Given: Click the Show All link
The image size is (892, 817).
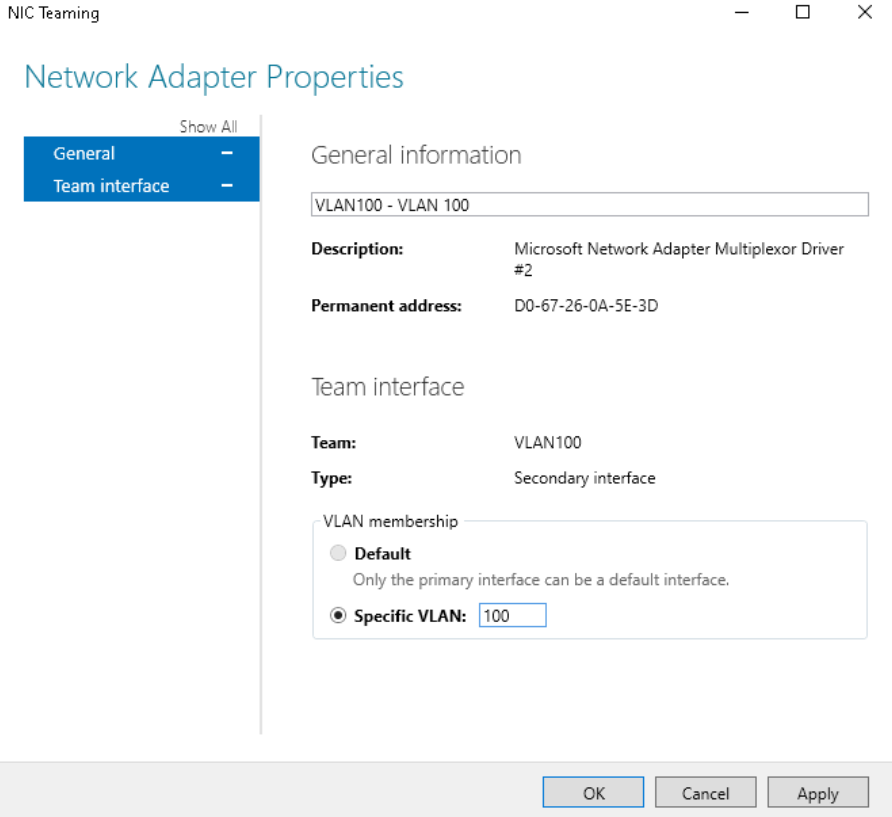Looking at the screenshot, I should pyautogui.click(x=208, y=127).
